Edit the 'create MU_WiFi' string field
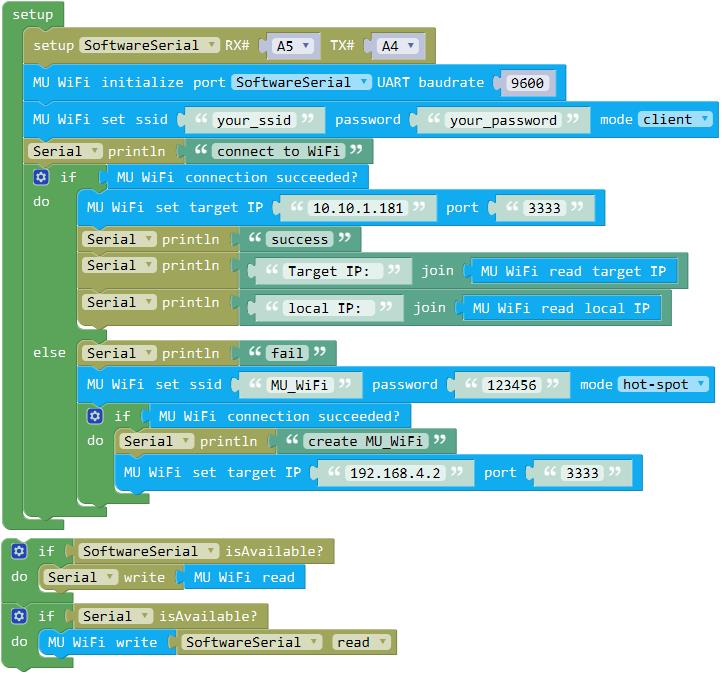 [366, 442]
